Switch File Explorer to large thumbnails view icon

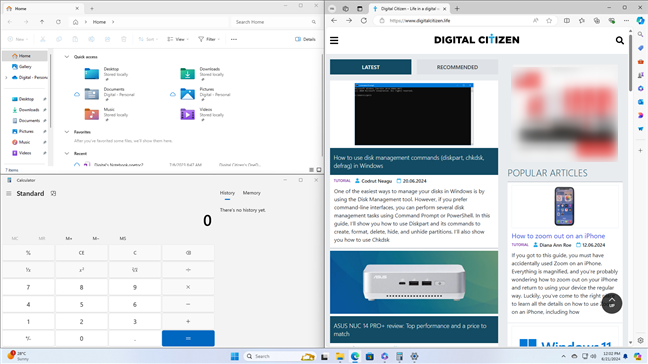click(x=319, y=170)
